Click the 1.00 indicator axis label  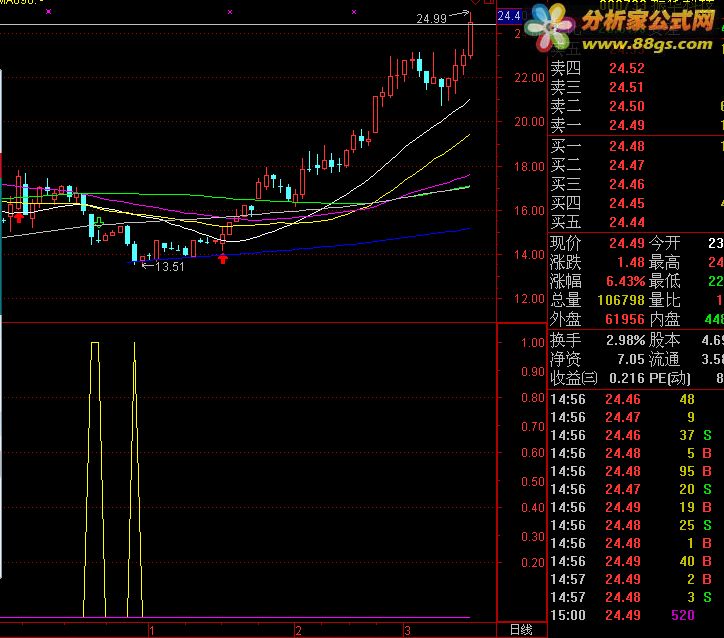click(533, 343)
